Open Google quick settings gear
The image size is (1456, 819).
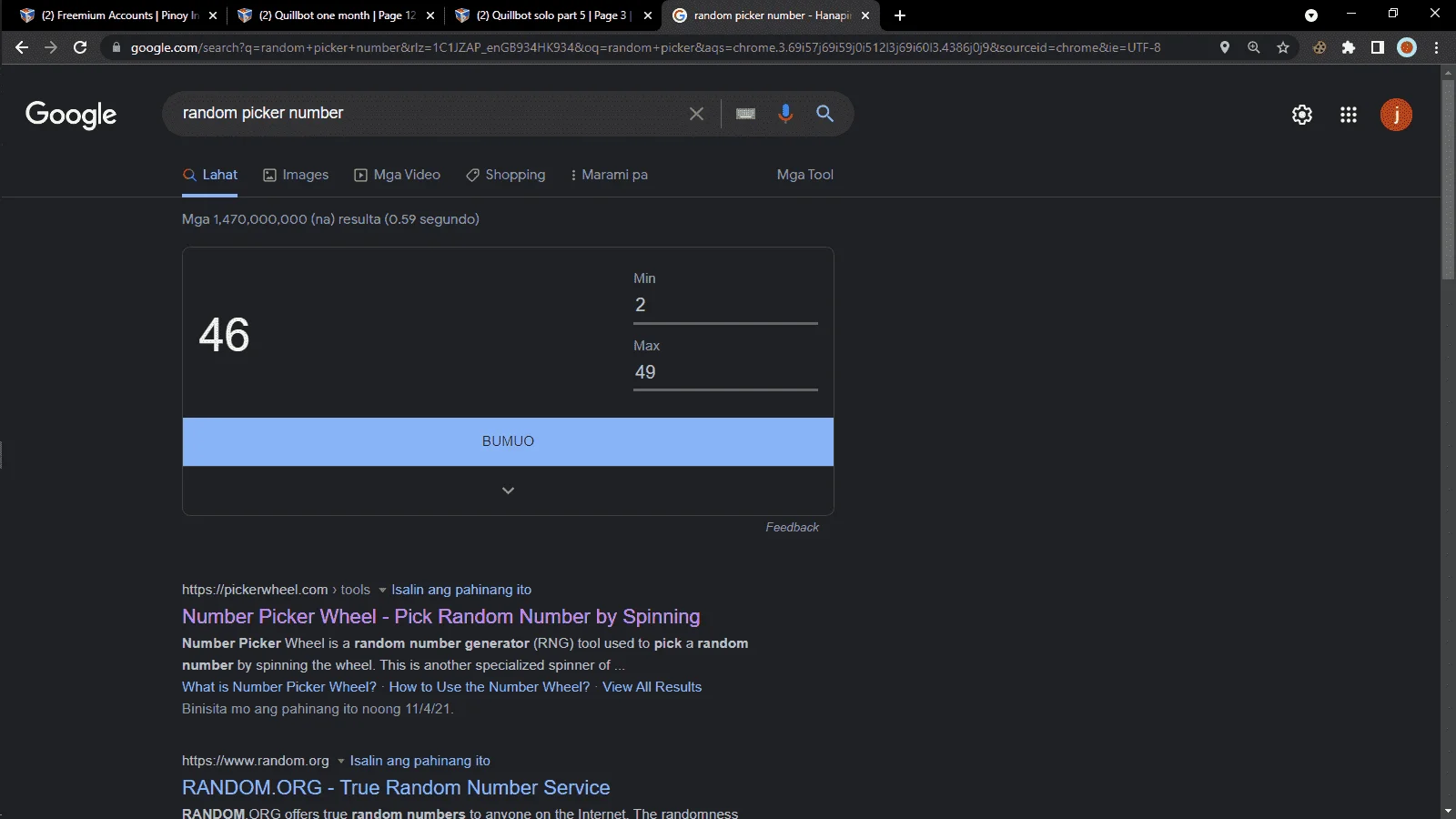pyautogui.click(x=1302, y=115)
